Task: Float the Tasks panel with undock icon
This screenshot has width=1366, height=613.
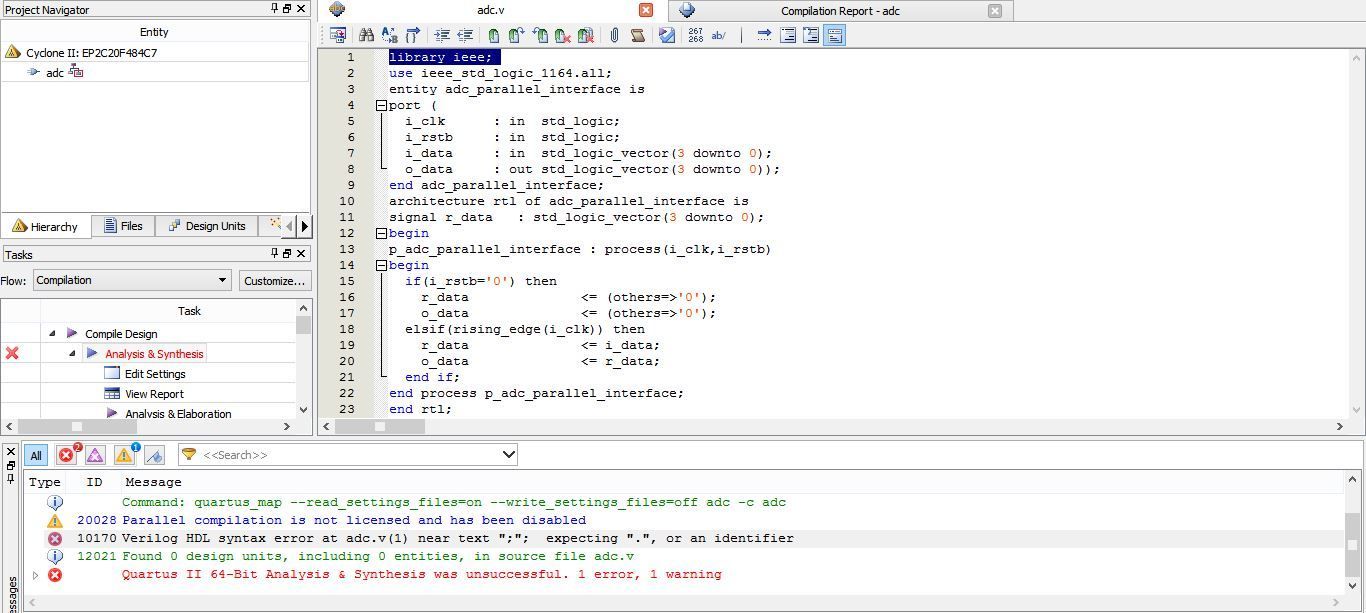Action: click(288, 254)
